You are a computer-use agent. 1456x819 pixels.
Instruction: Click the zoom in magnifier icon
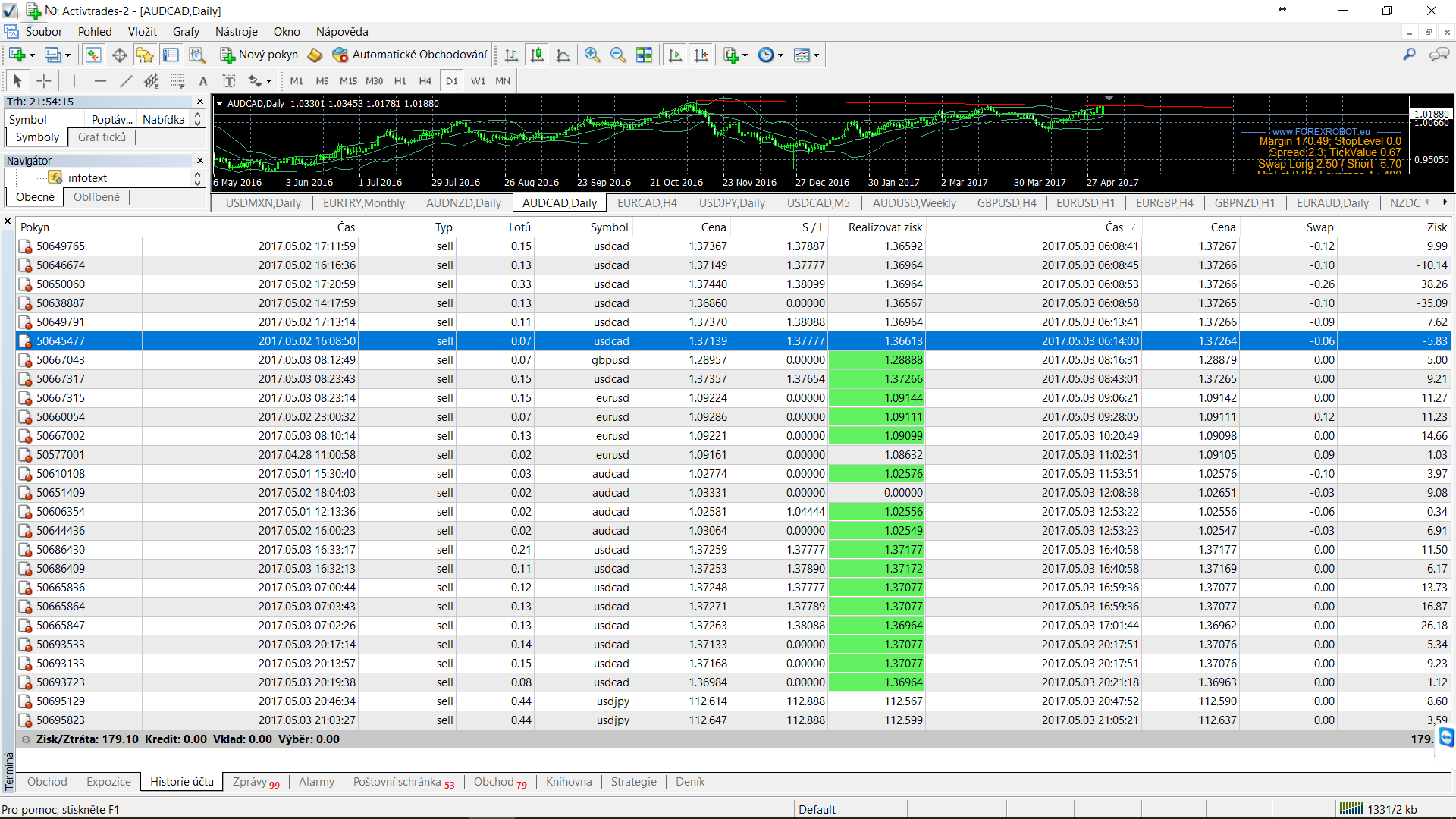pos(592,55)
